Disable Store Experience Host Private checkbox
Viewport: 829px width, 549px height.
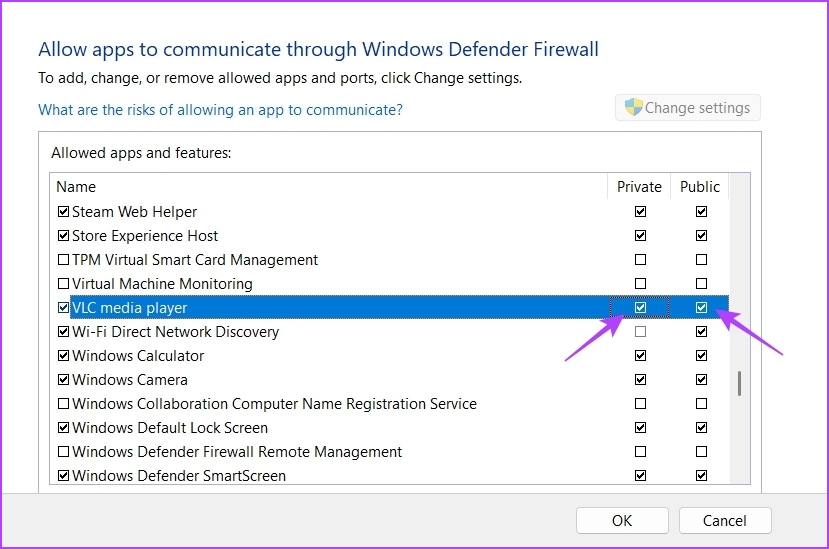[x=640, y=235]
